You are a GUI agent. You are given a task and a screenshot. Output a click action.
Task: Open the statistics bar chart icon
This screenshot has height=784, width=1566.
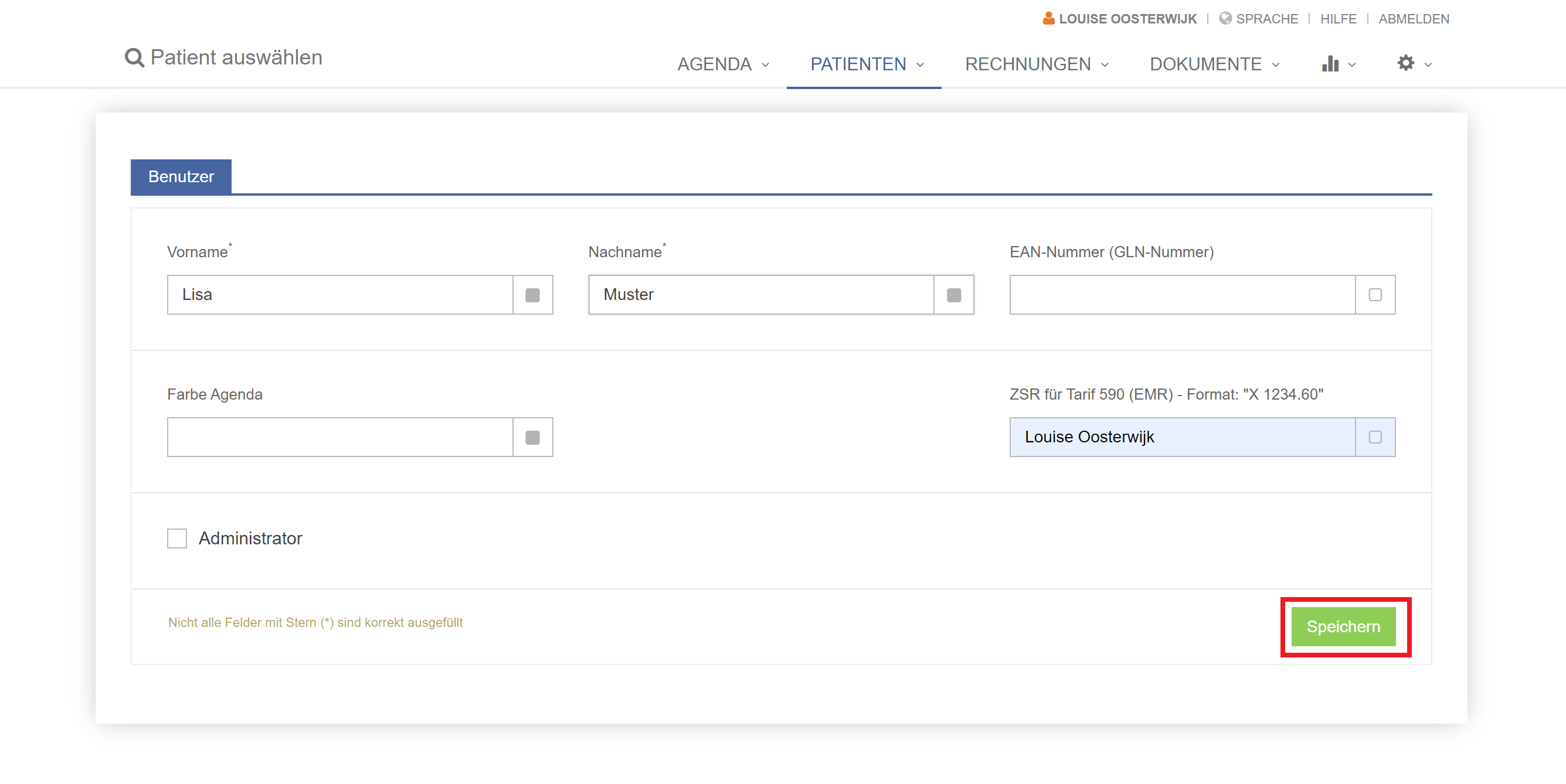(x=1330, y=63)
